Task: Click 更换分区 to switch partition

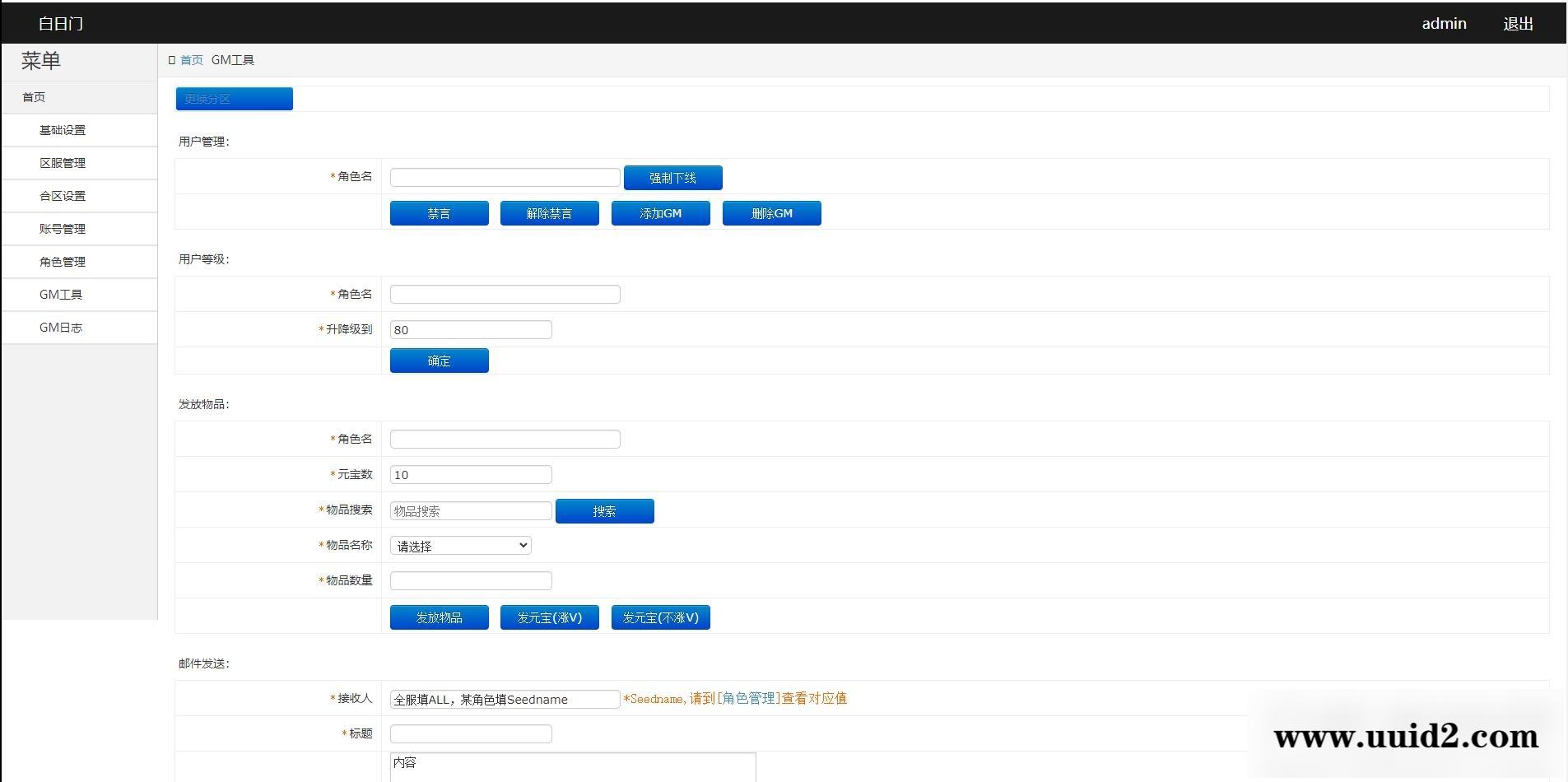Action: point(234,98)
